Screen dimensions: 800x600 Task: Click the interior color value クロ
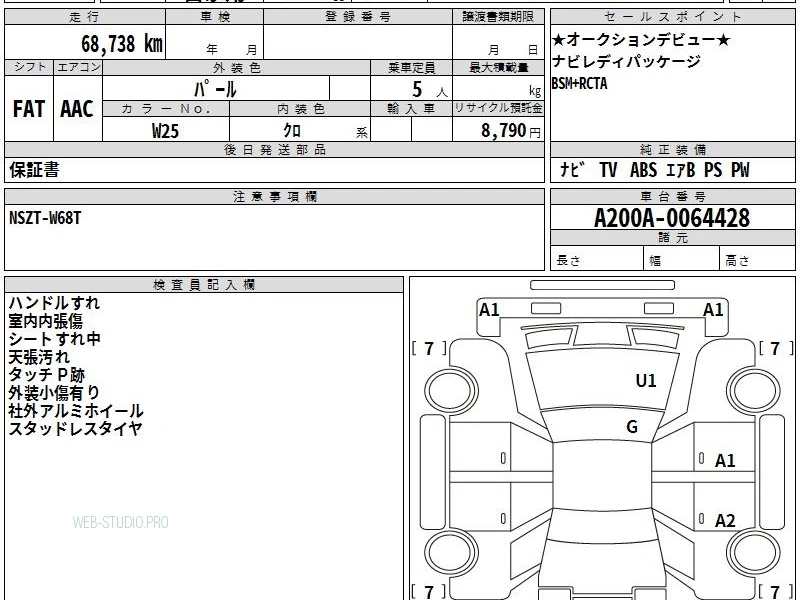[x=292, y=130]
